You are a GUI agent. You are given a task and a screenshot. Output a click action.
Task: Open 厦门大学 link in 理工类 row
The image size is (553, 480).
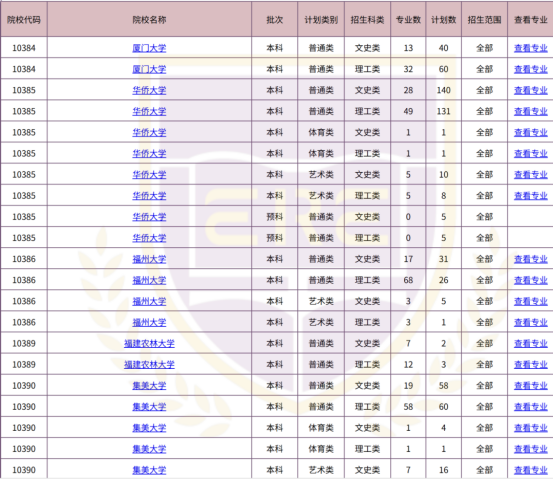(149, 69)
